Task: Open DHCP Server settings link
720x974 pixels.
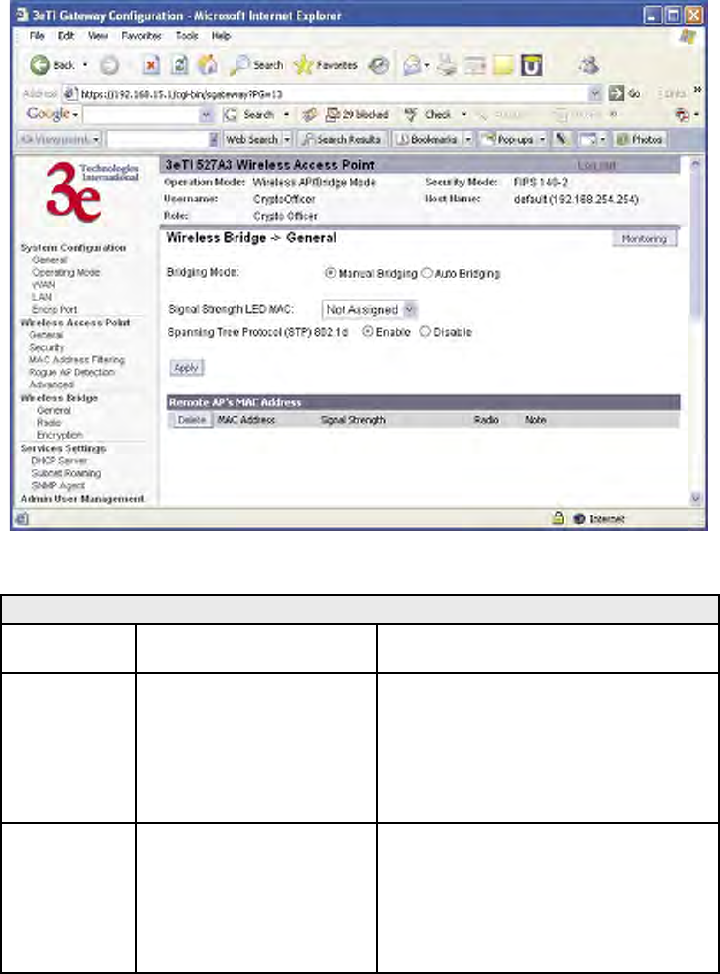Action: (59, 460)
